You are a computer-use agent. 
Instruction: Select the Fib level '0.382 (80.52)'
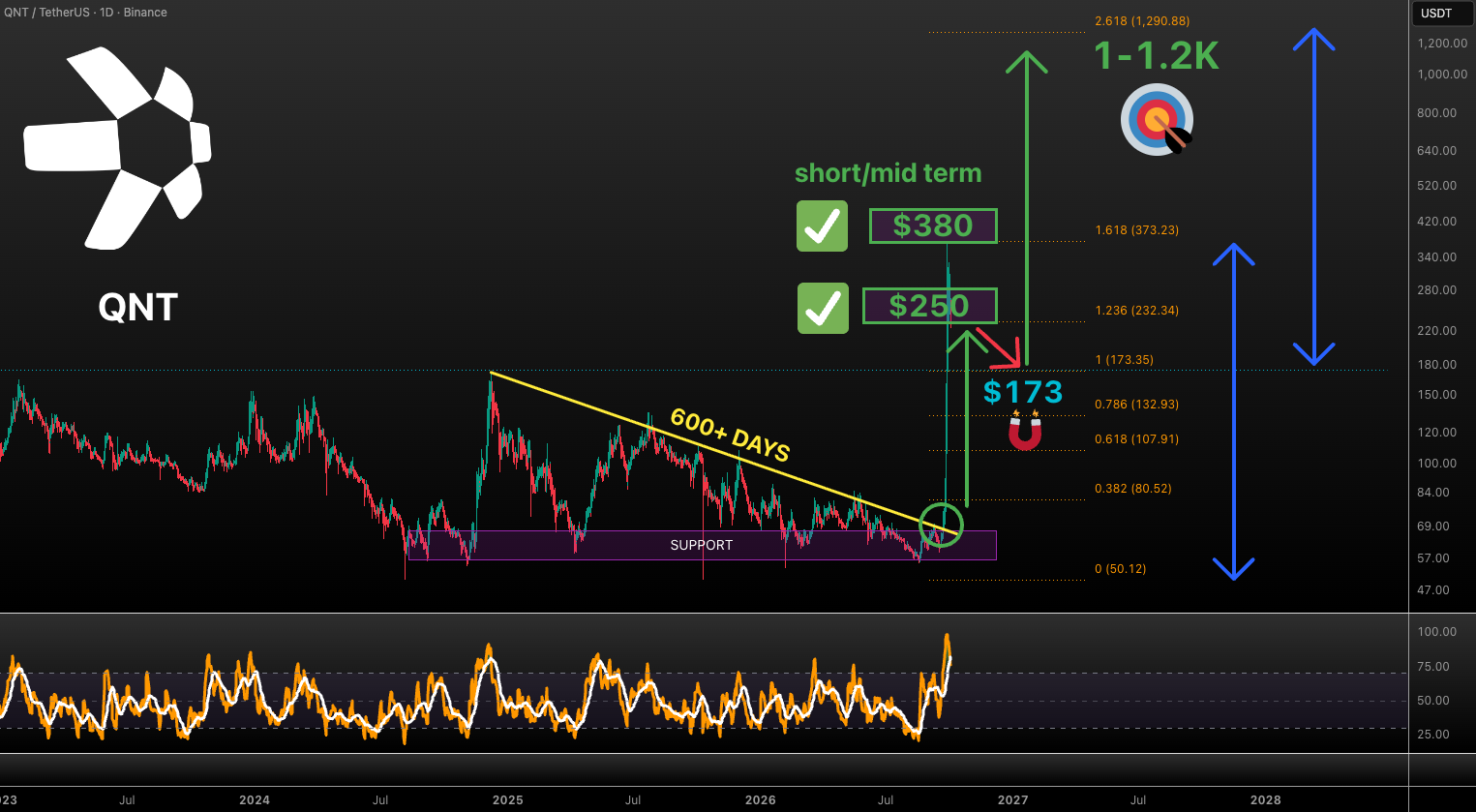click(x=1133, y=489)
